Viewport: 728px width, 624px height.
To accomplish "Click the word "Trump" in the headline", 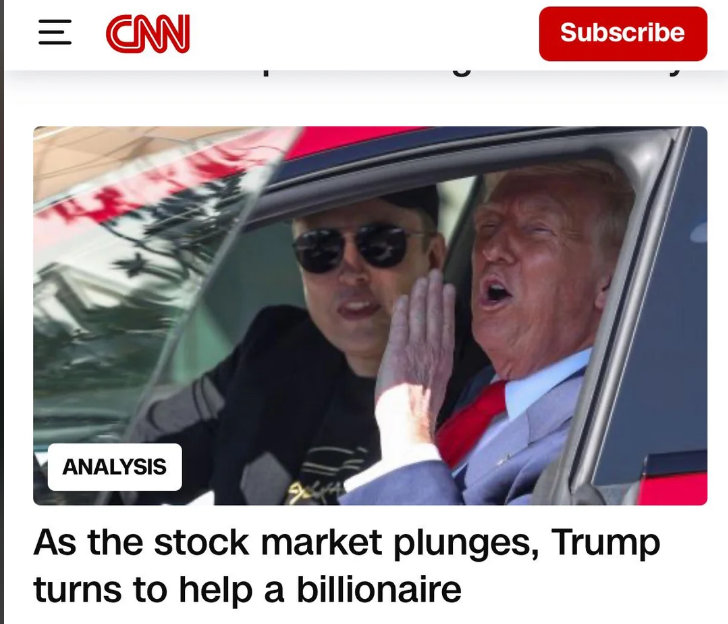I will (605, 542).
